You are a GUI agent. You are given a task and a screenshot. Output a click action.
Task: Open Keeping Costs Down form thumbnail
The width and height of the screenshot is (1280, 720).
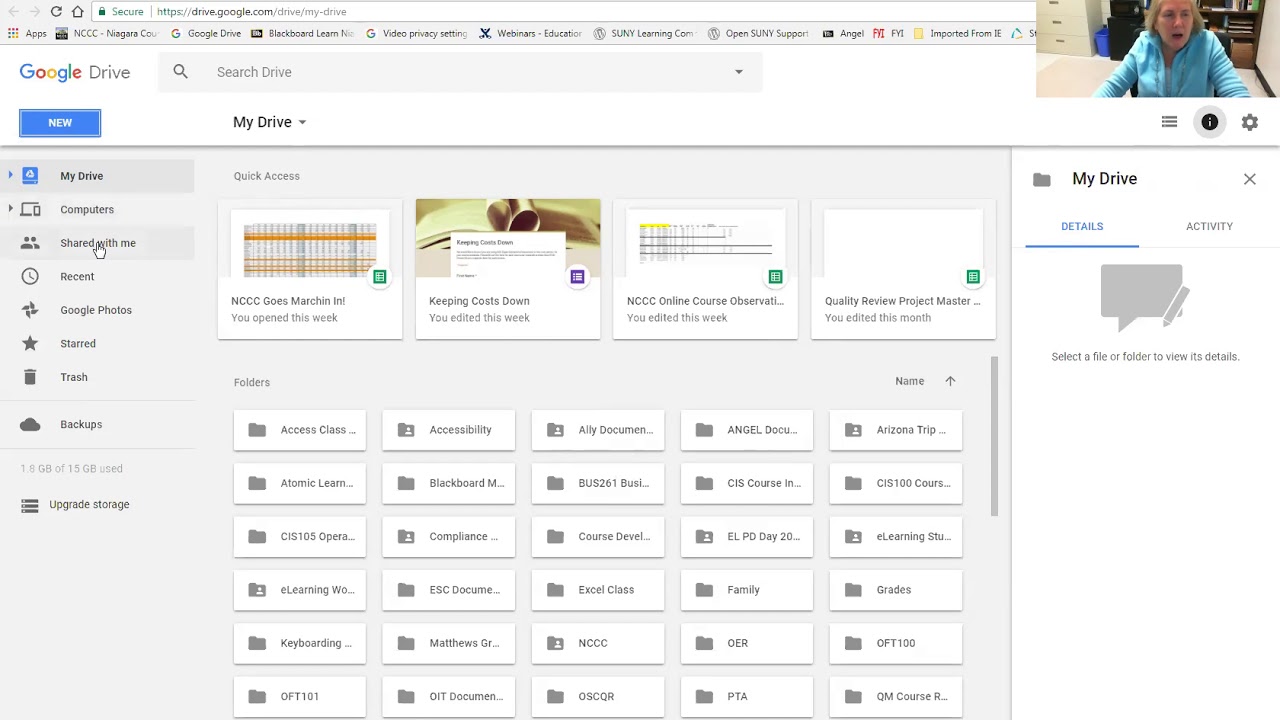[x=508, y=270]
